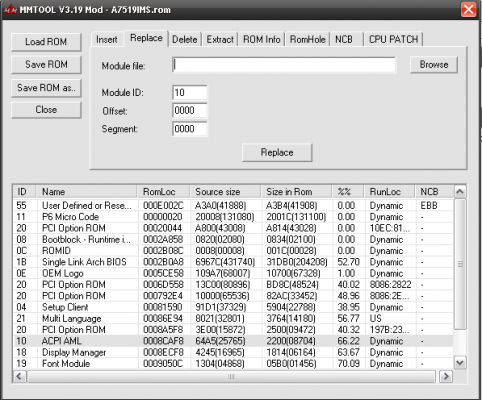Open the RomHole tab
The width and height of the screenshot is (482, 400).
pyautogui.click(x=307, y=39)
